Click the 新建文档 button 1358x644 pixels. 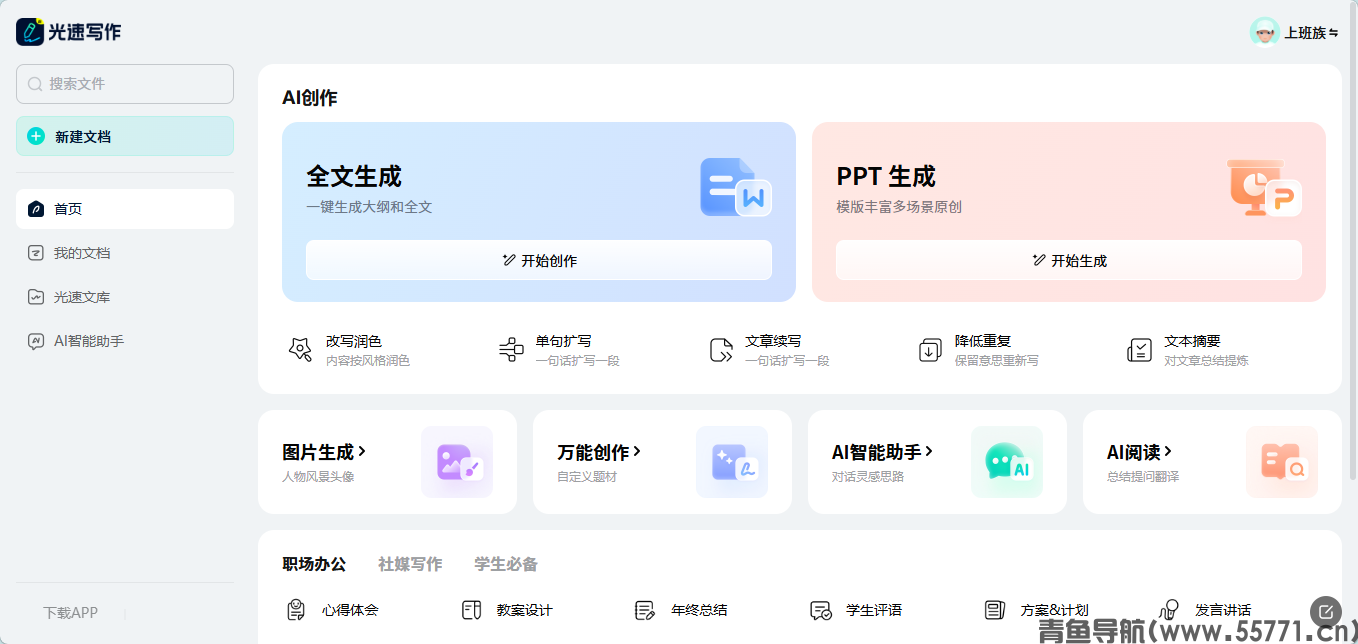pos(125,136)
